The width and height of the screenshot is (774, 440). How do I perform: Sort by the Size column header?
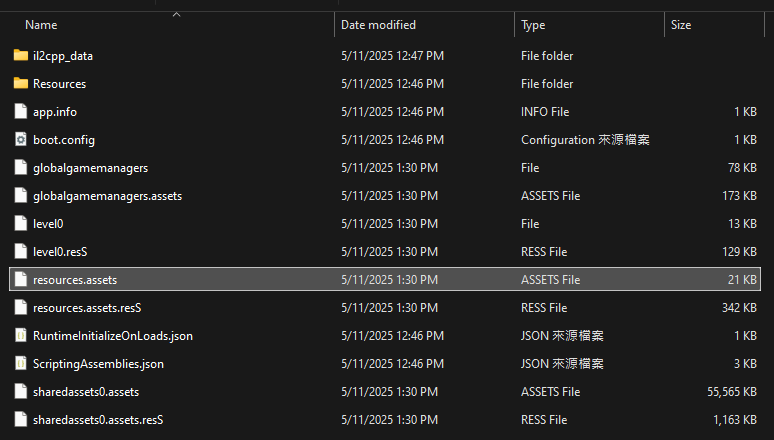pyautogui.click(x=681, y=25)
